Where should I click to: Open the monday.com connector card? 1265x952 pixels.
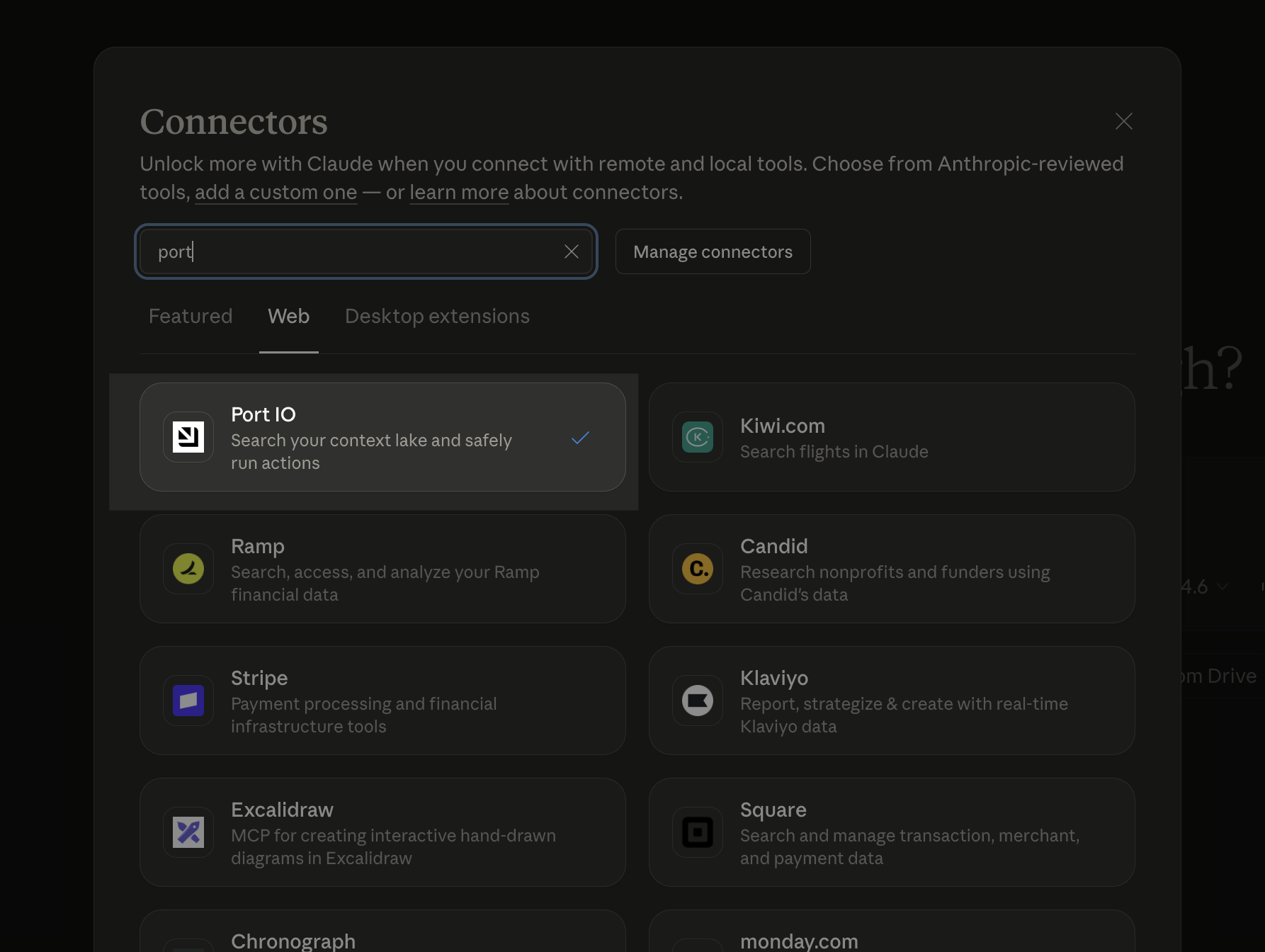click(891, 935)
